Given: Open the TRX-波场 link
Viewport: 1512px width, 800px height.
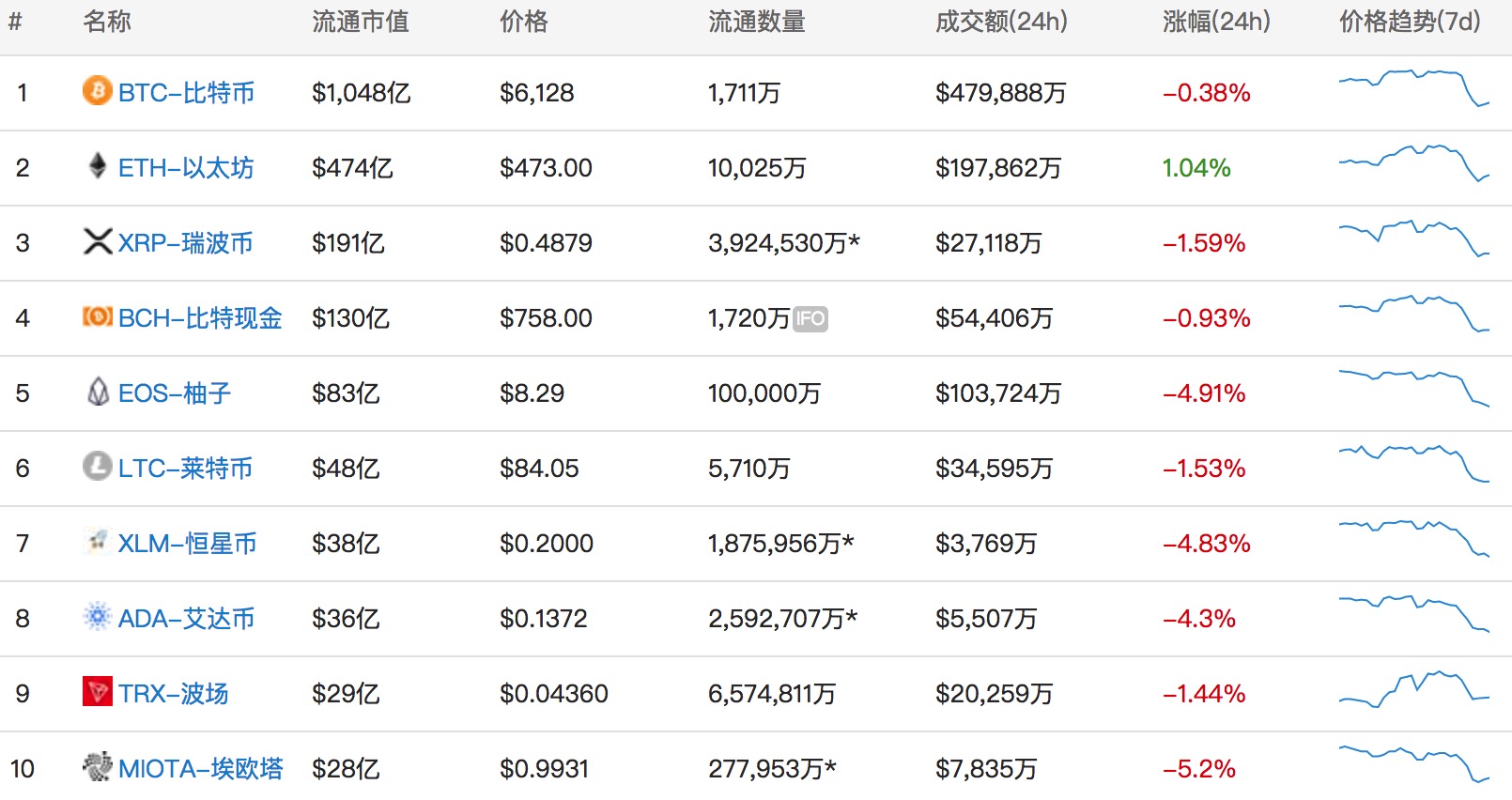Looking at the screenshot, I should [174, 694].
